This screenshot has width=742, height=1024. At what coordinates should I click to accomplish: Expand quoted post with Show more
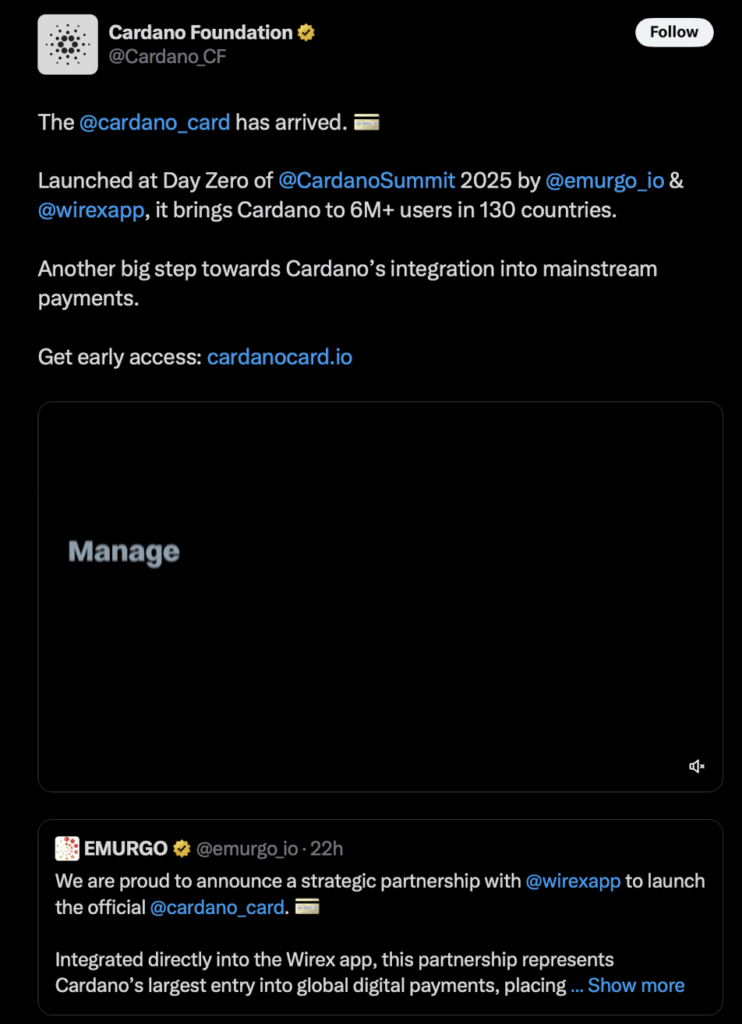coord(636,985)
